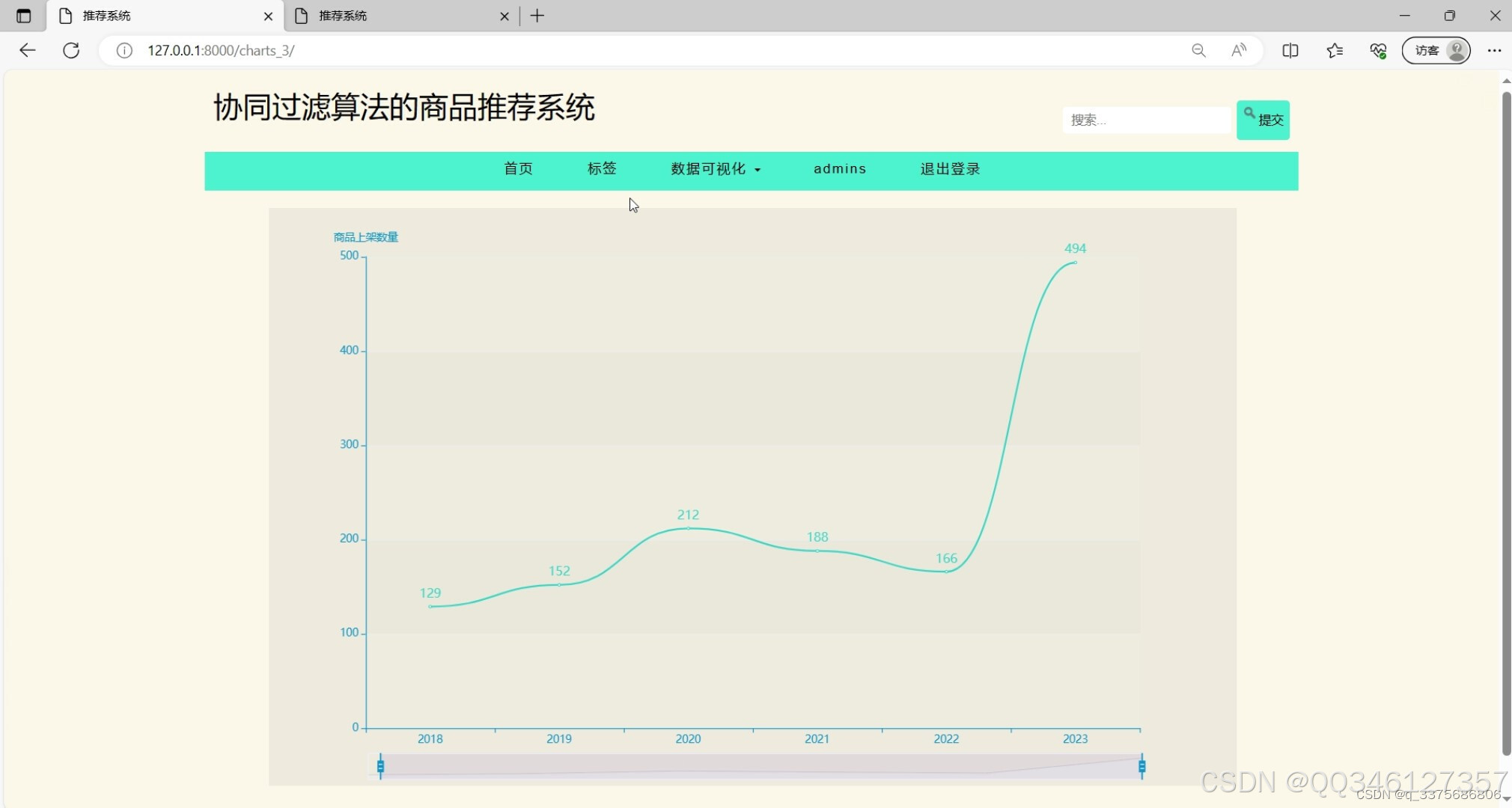The image size is (1512, 808).
Task: Open the admins navigation item
Action: (839, 169)
